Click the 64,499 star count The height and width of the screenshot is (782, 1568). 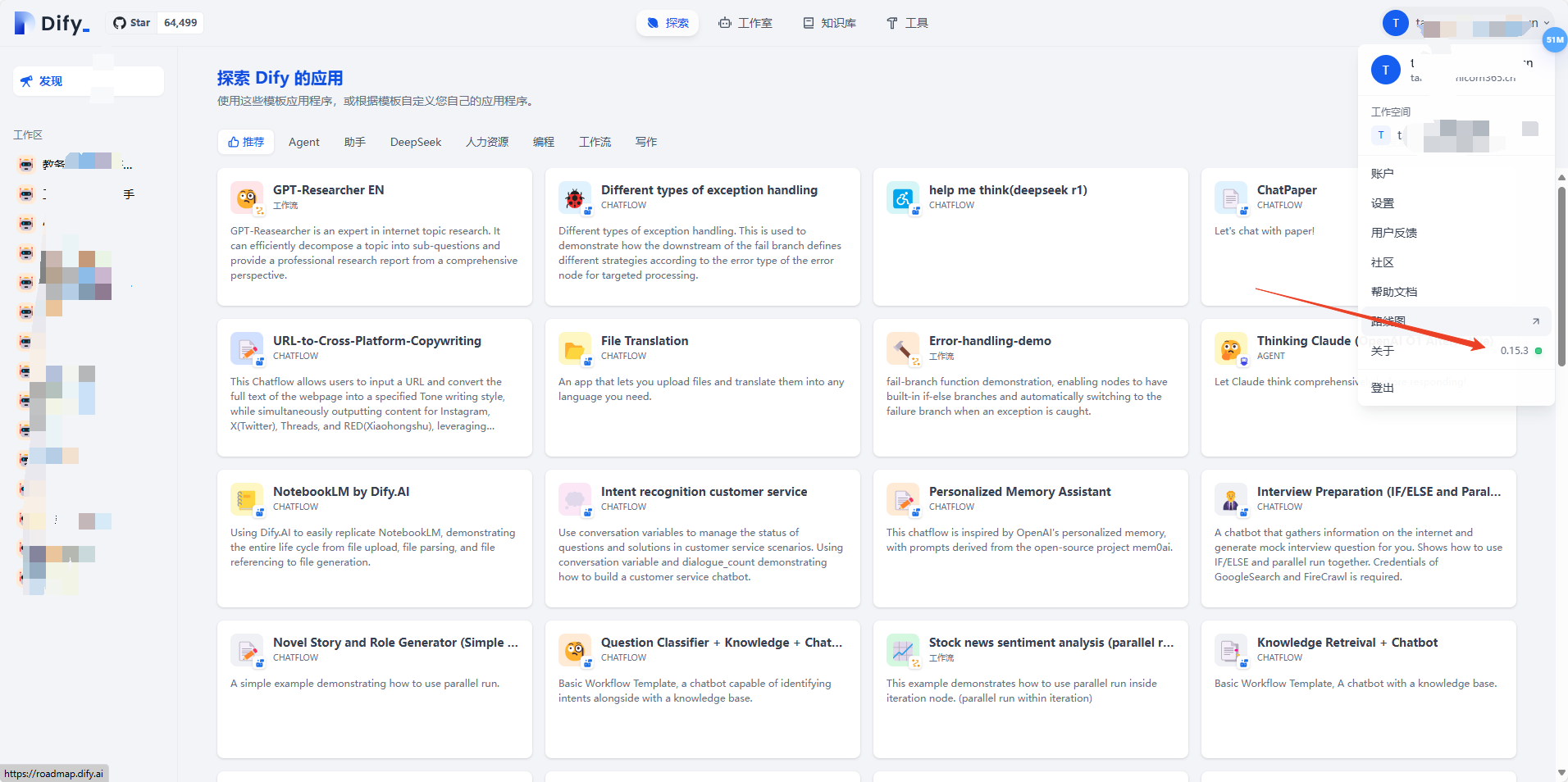pyautogui.click(x=180, y=23)
